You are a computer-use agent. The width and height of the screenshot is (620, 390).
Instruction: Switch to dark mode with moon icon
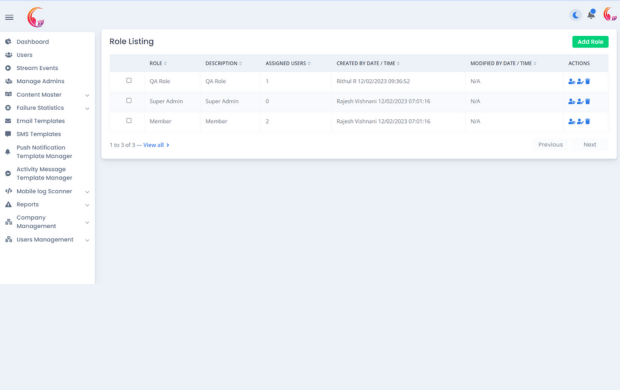click(575, 15)
